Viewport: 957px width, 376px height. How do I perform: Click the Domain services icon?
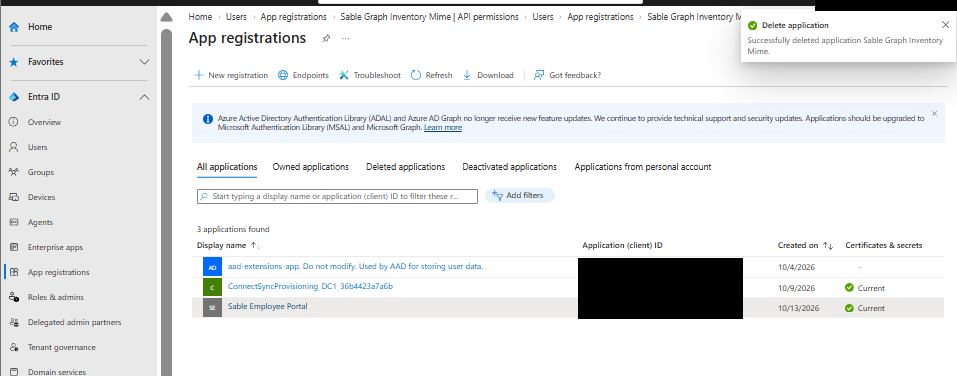(x=13, y=372)
